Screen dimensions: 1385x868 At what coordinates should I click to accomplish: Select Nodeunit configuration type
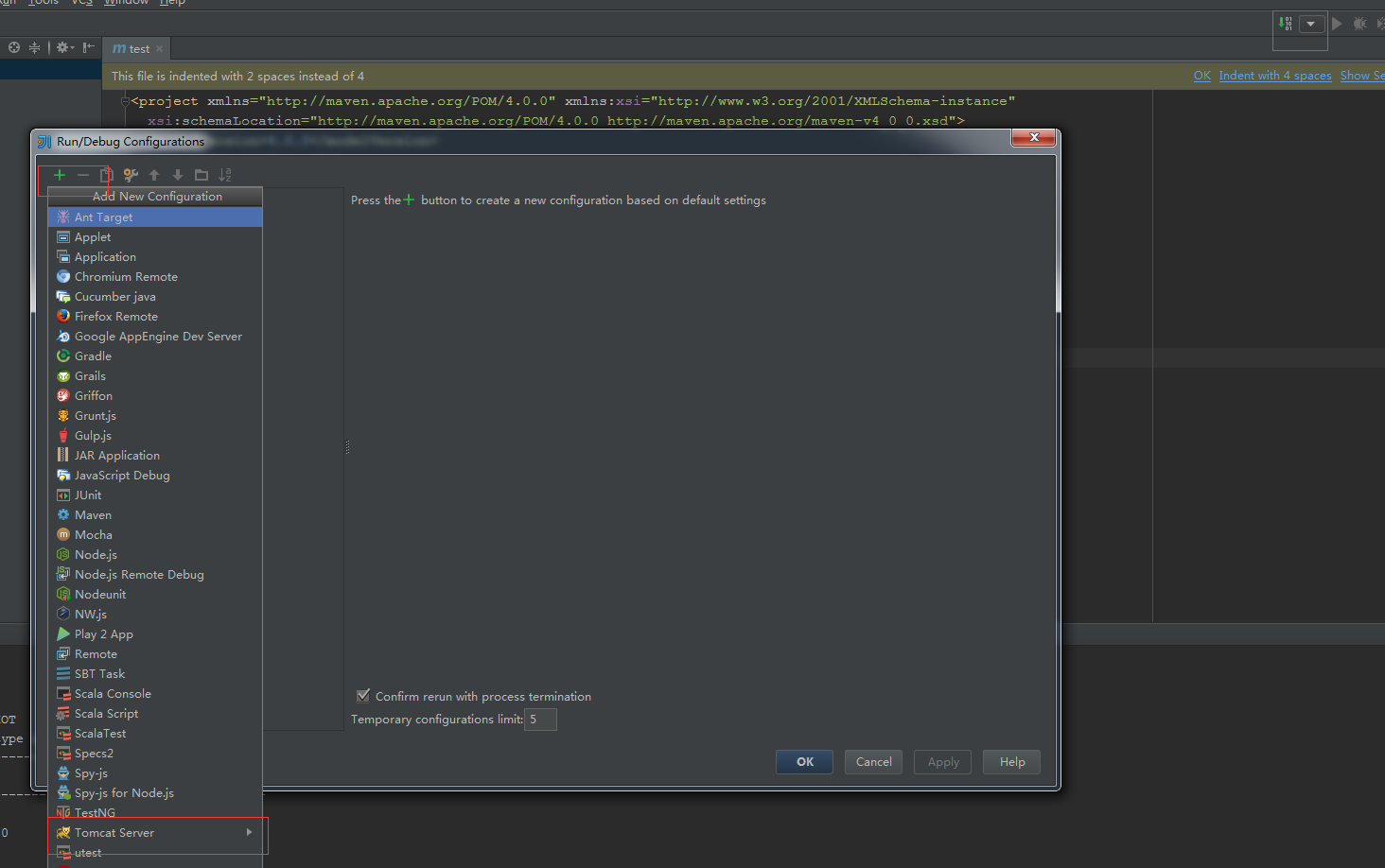(x=155, y=595)
